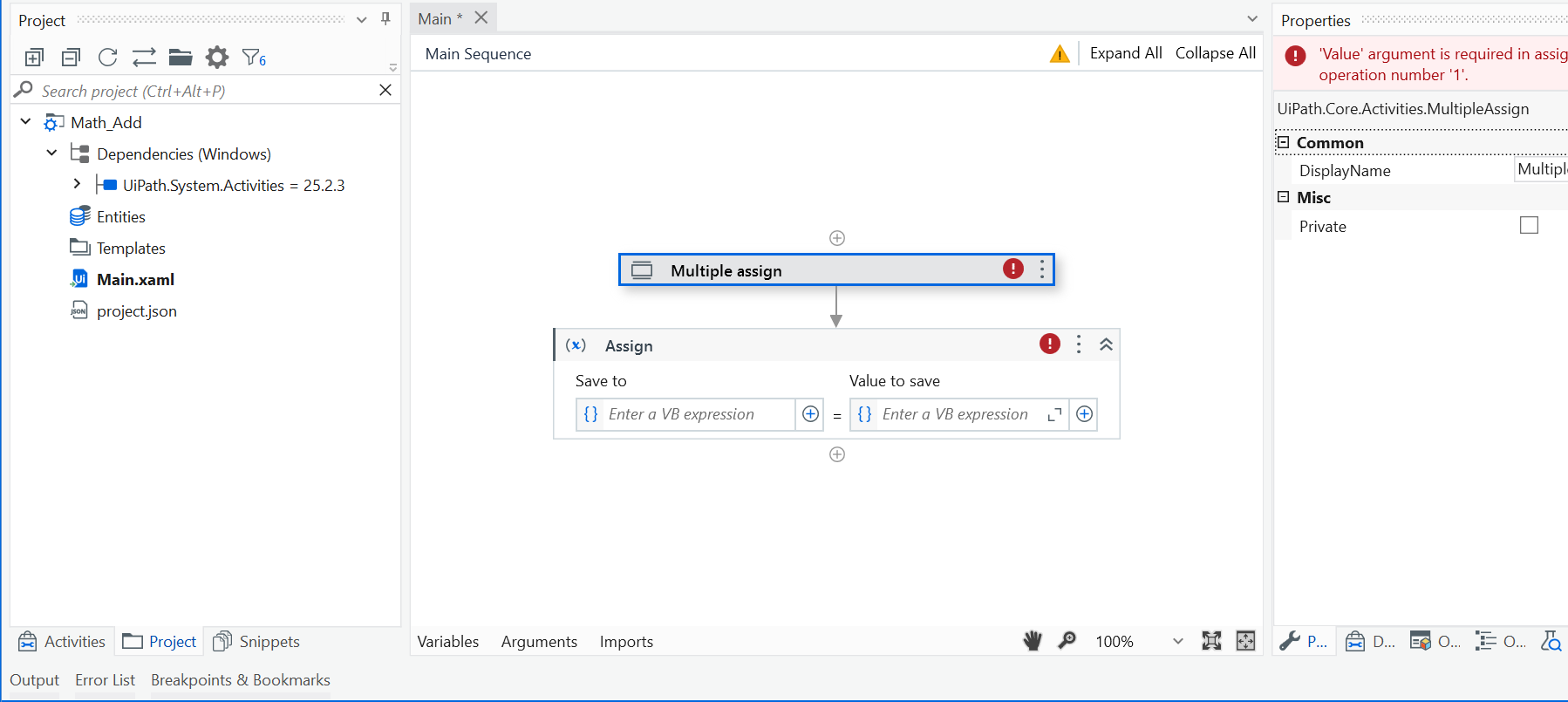Select project.json file
The width and height of the screenshot is (1568, 702).
[x=123, y=310]
